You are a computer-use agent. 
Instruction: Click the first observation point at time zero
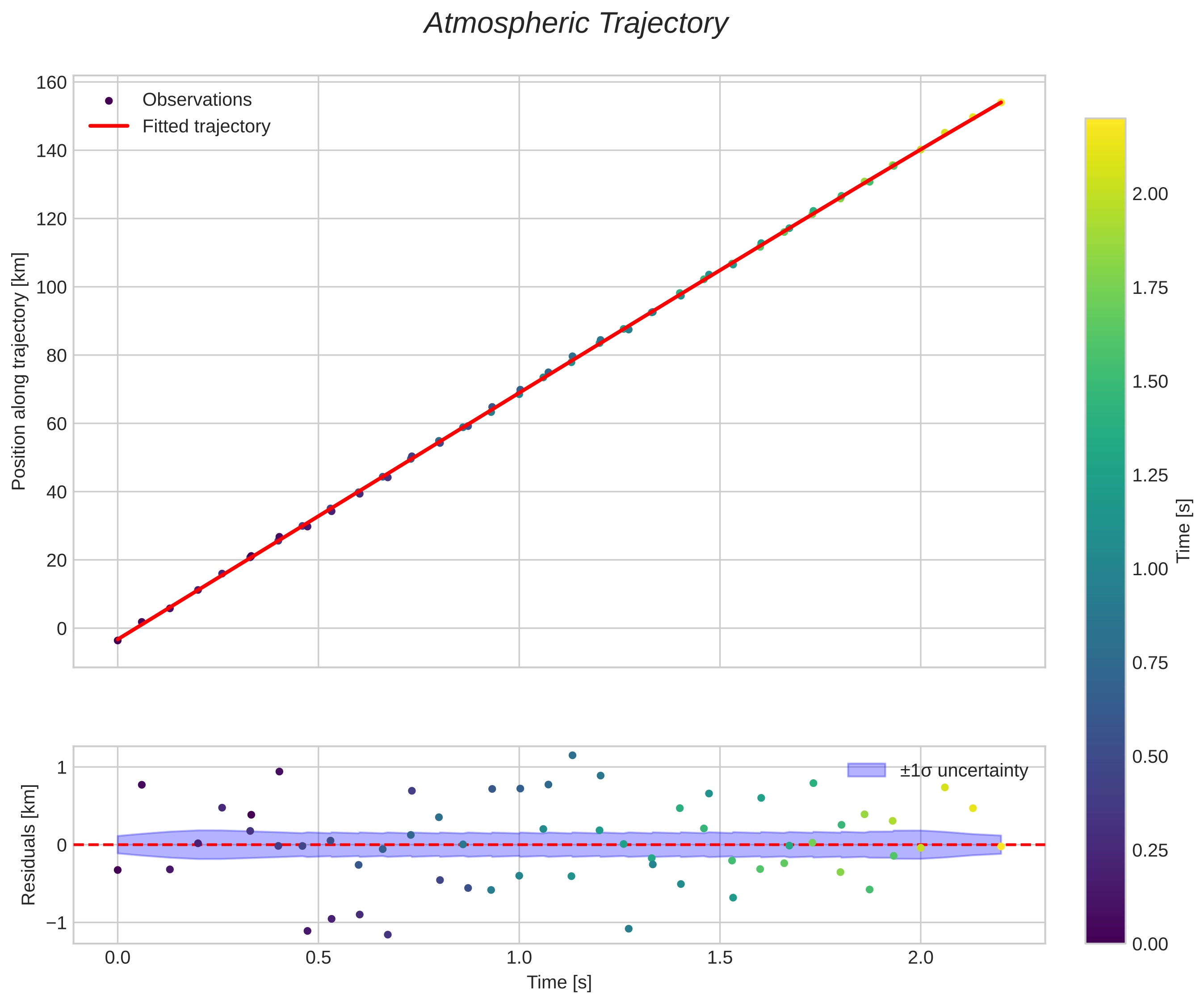[117, 640]
